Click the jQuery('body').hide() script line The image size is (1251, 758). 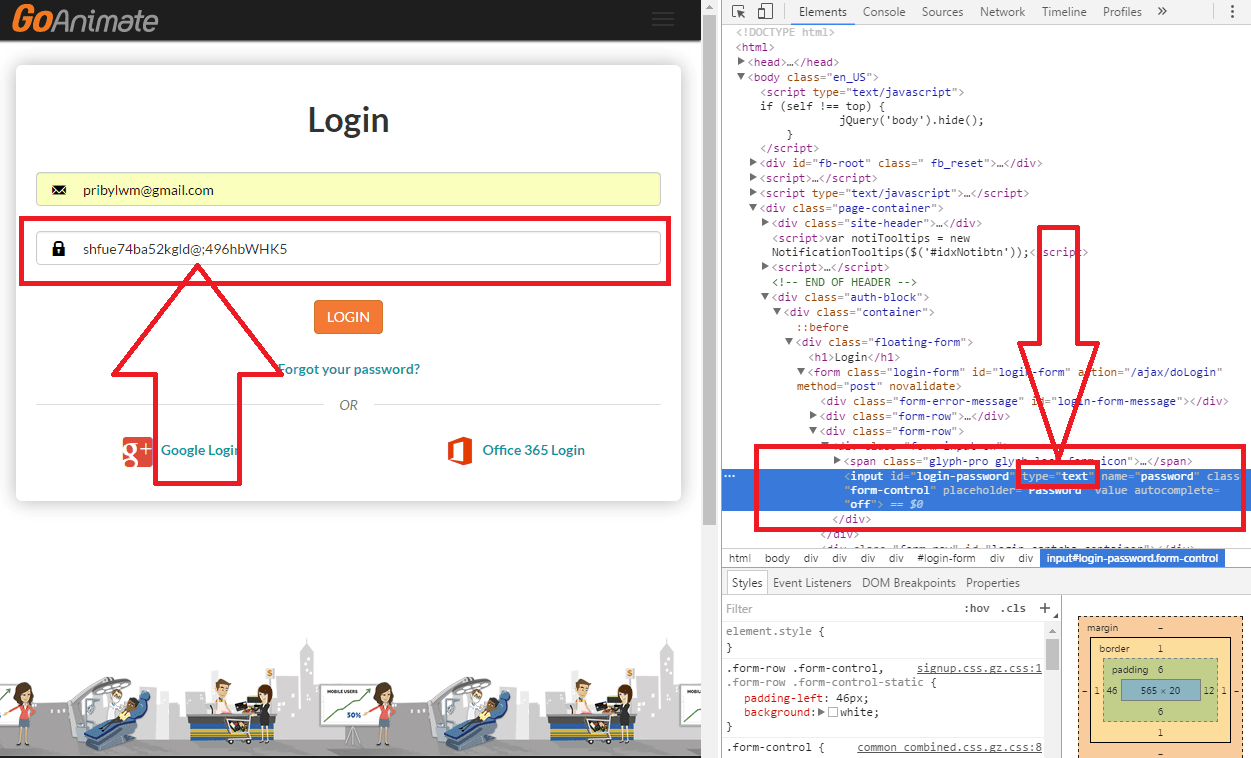pos(912,120)
